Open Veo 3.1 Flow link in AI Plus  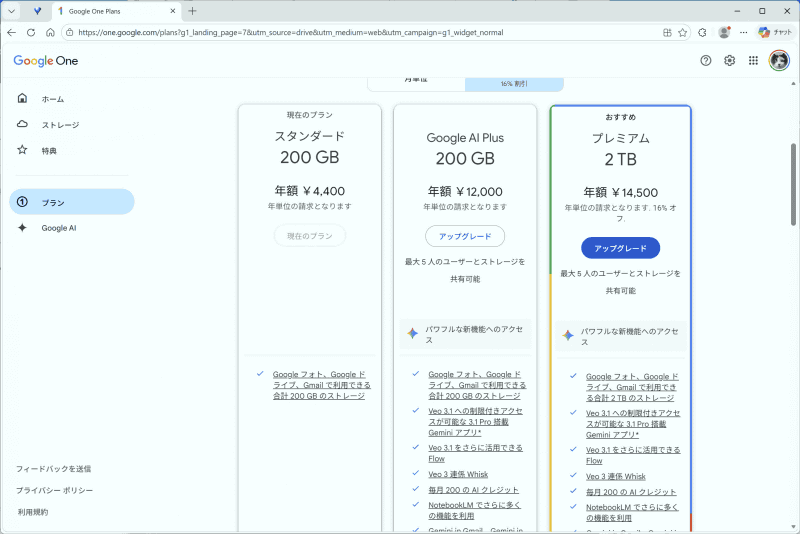coord(476,453)
